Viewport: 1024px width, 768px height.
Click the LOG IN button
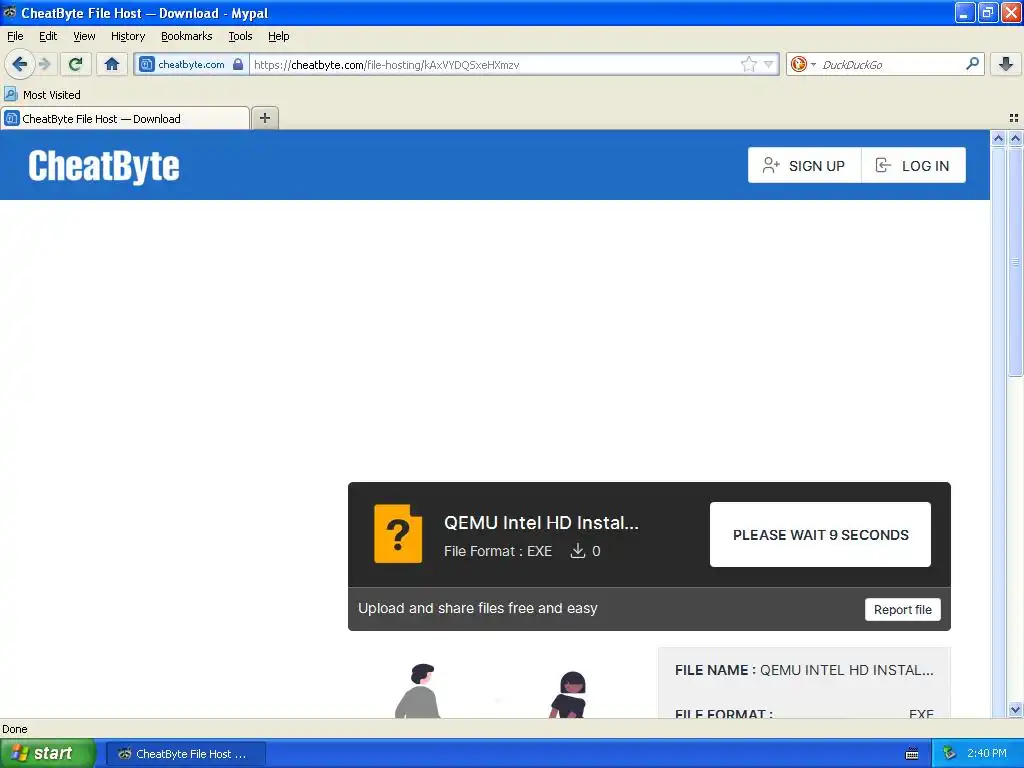coord(913,165)
